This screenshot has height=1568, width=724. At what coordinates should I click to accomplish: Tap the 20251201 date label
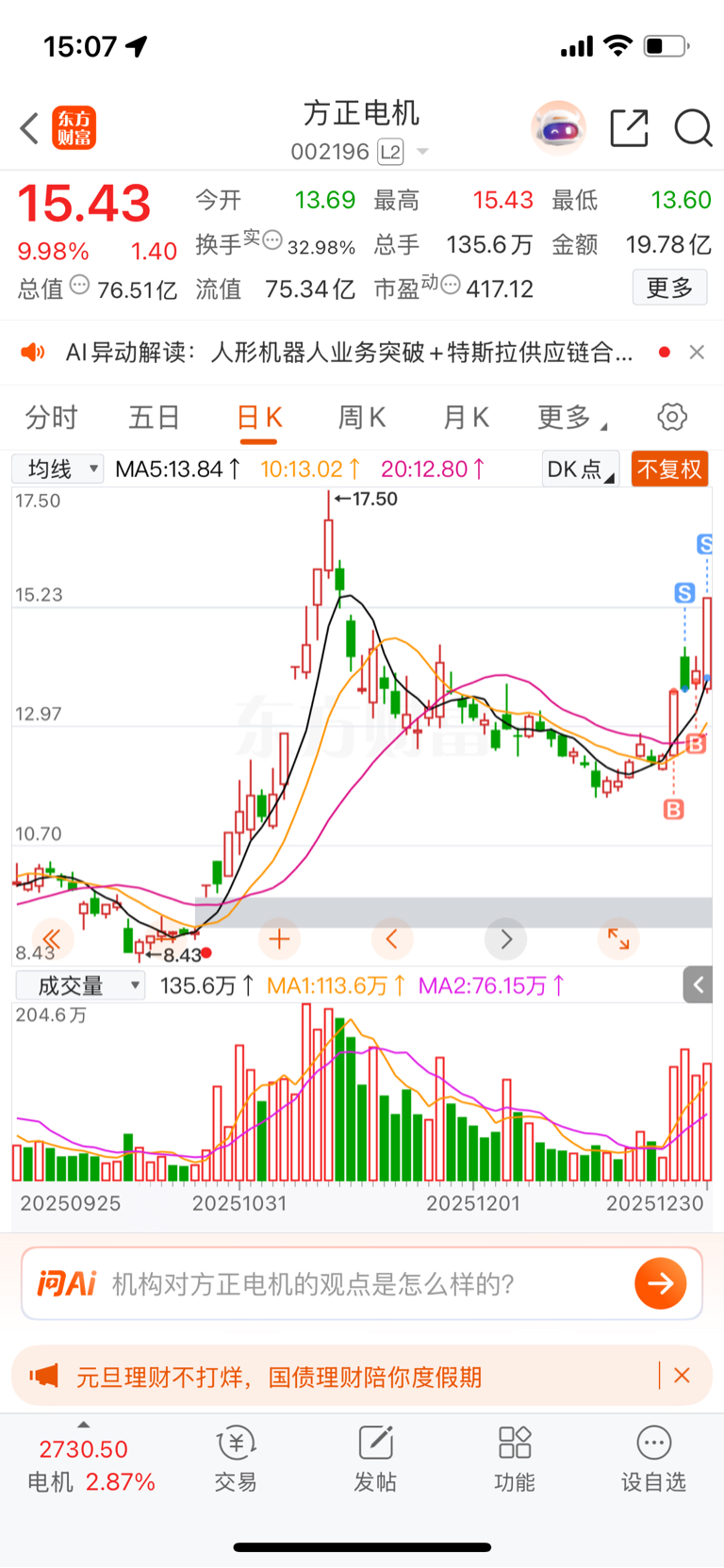point(473,1203)
